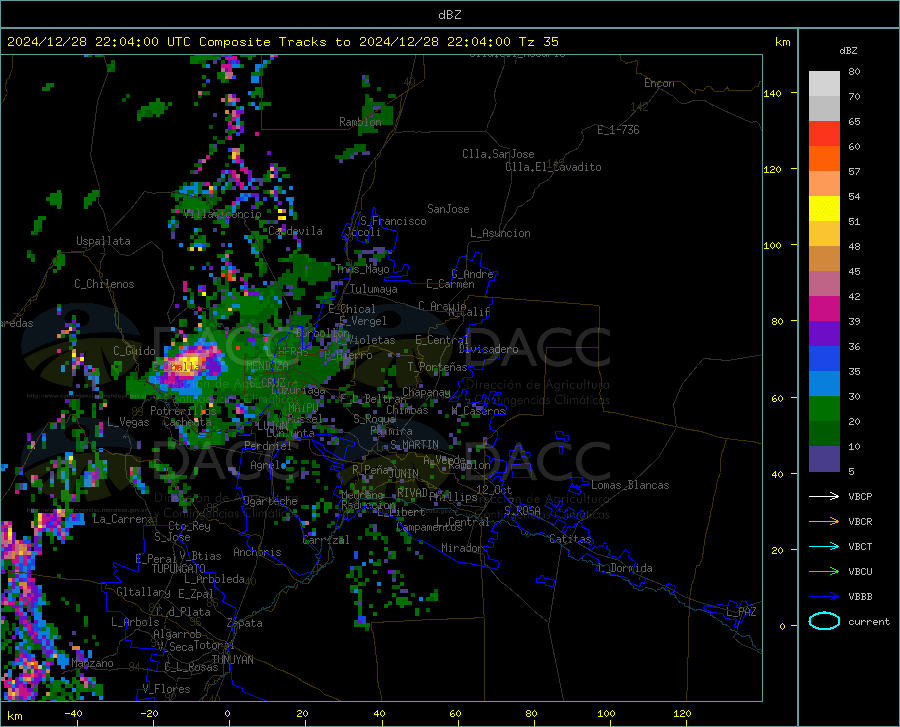Click the -40 bottom-axis tick label
The height and width of the screenshot is (727, 900).
click(x=73, y=714)
